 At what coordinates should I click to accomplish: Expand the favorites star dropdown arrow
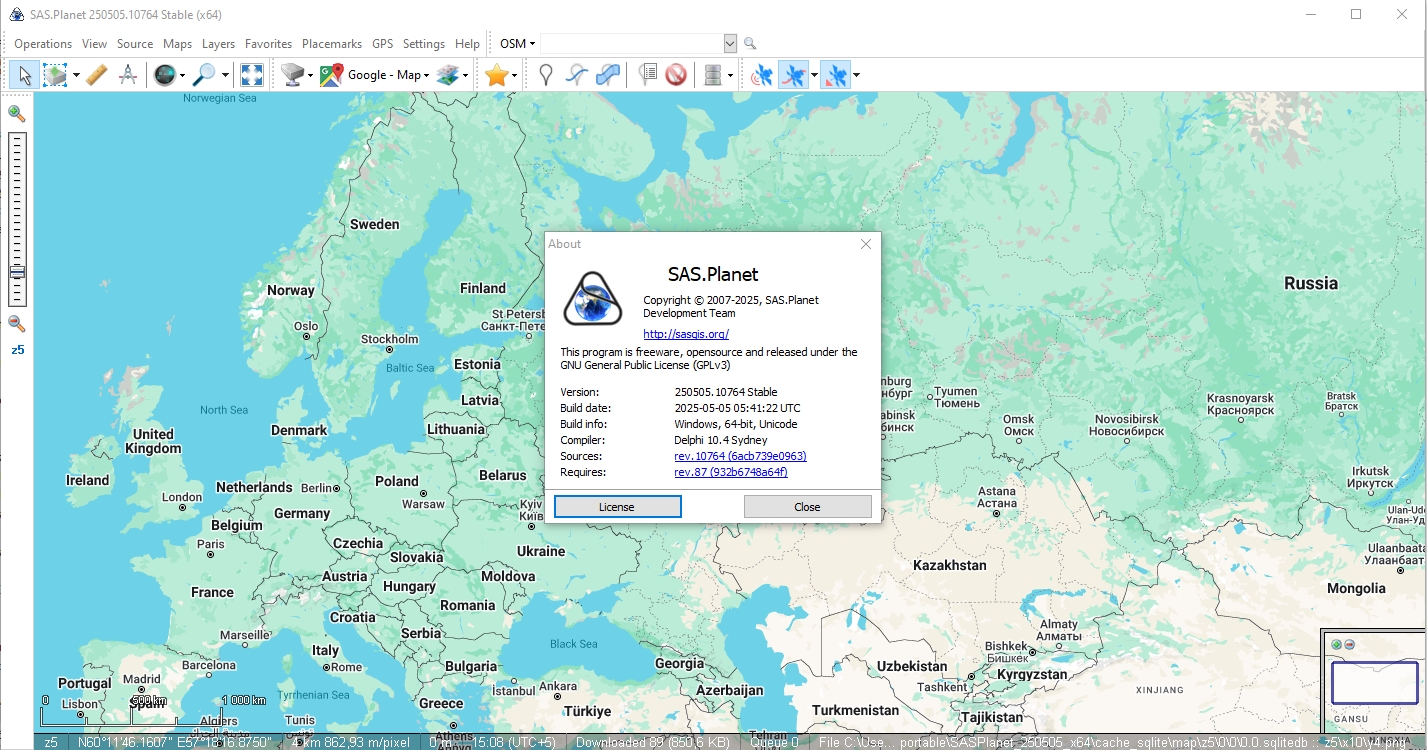[x=515, y=75]
